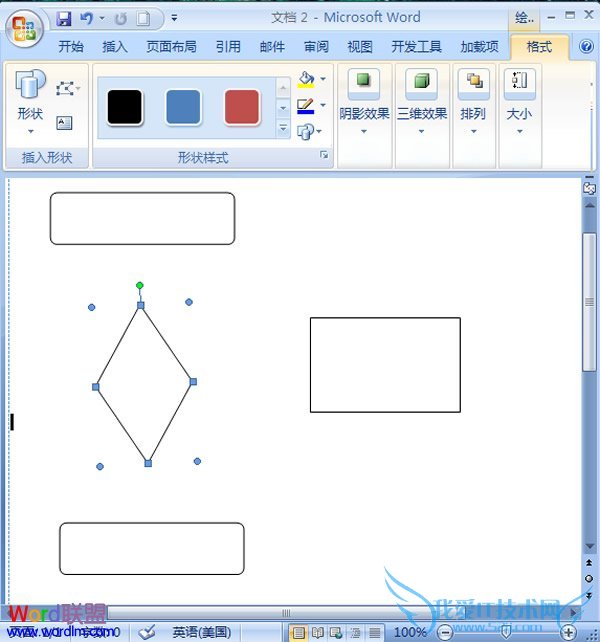
Task: Open the 邮件 tab
Action: 272,47
